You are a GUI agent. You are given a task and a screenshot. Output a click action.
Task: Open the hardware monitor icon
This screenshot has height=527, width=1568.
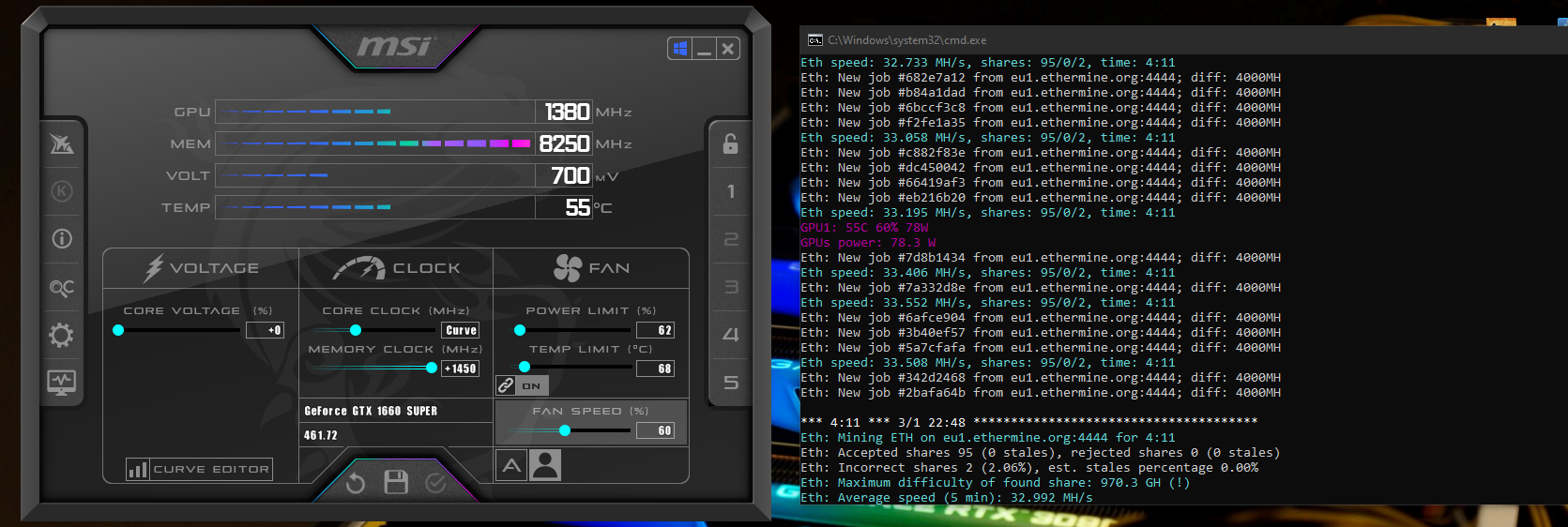(x=62, y=383)
